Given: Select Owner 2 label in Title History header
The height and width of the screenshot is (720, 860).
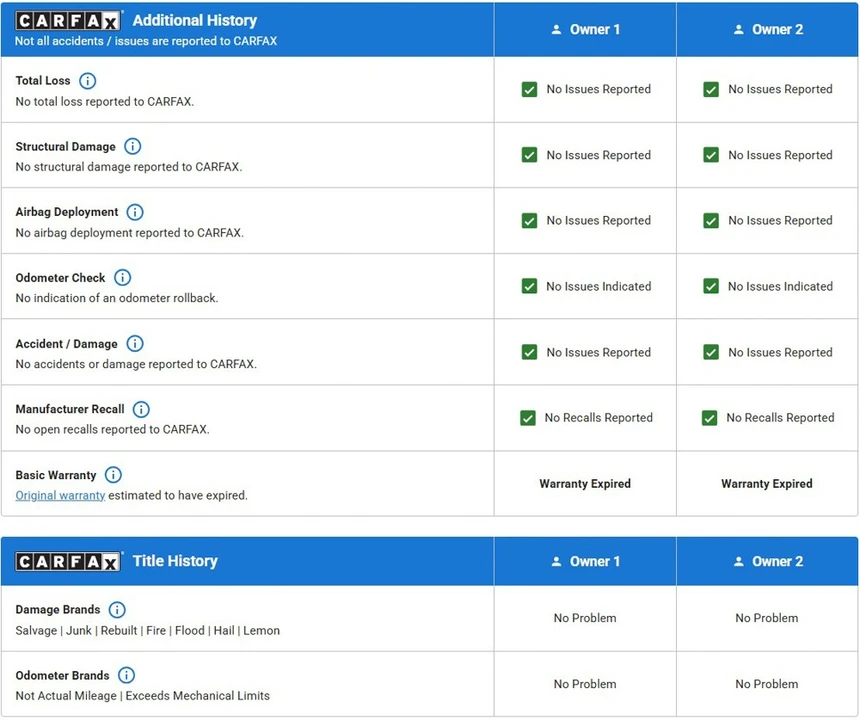Looking at the screenshot, I should [777, 562].
